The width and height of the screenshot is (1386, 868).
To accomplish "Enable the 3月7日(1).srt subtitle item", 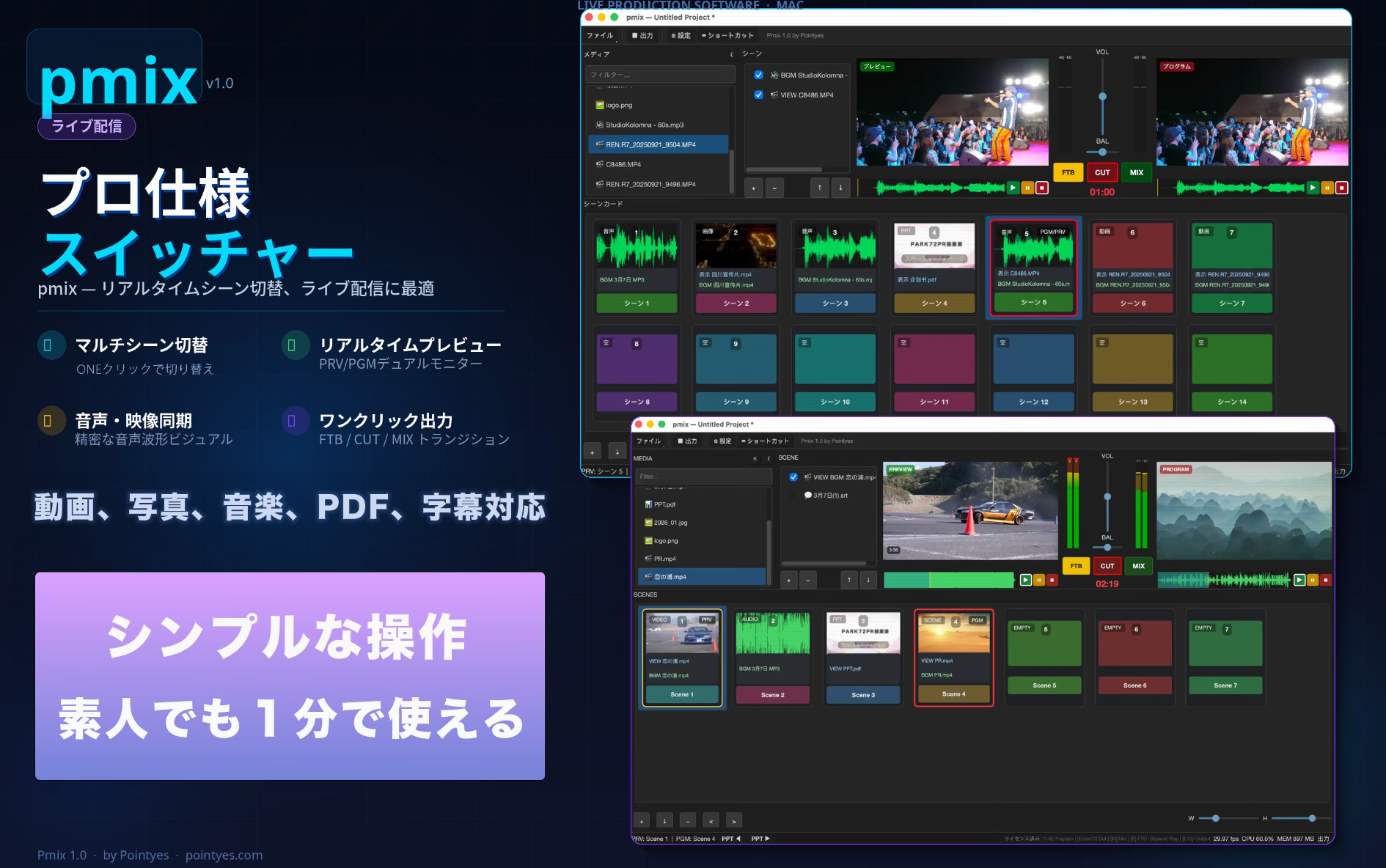I will pos(793,496).
